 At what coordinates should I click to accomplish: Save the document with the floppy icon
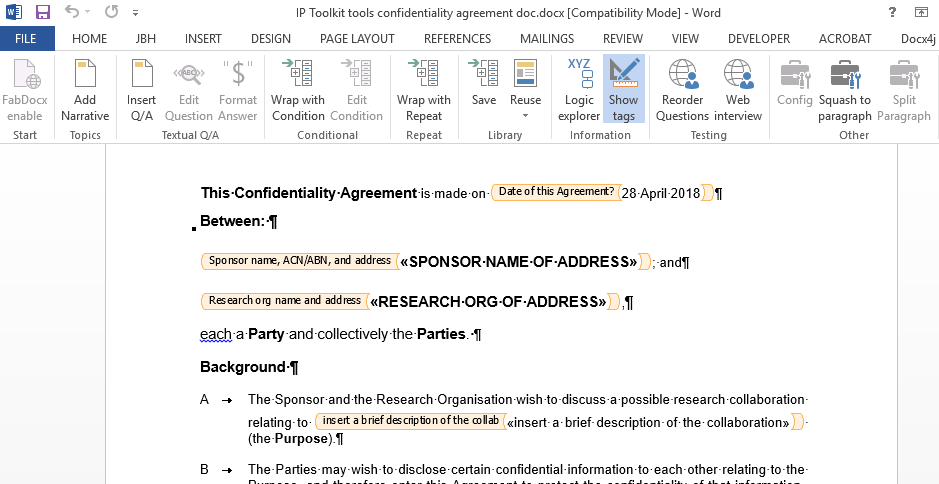pos(43,12)
